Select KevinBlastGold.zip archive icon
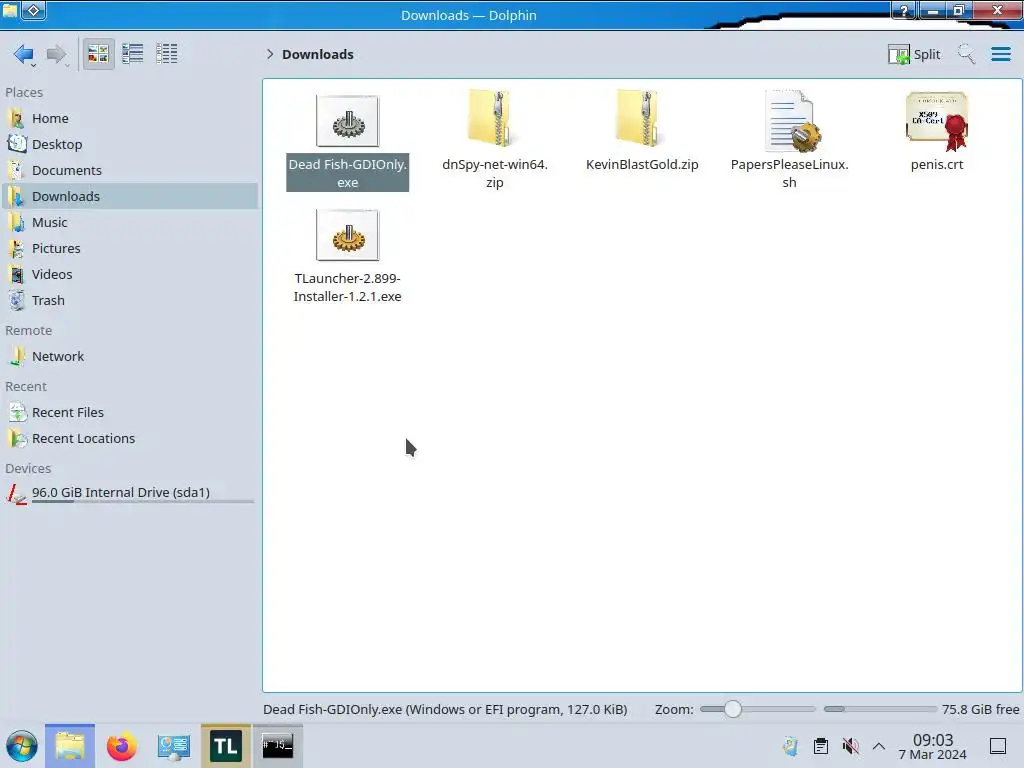 tap(642, 118)
